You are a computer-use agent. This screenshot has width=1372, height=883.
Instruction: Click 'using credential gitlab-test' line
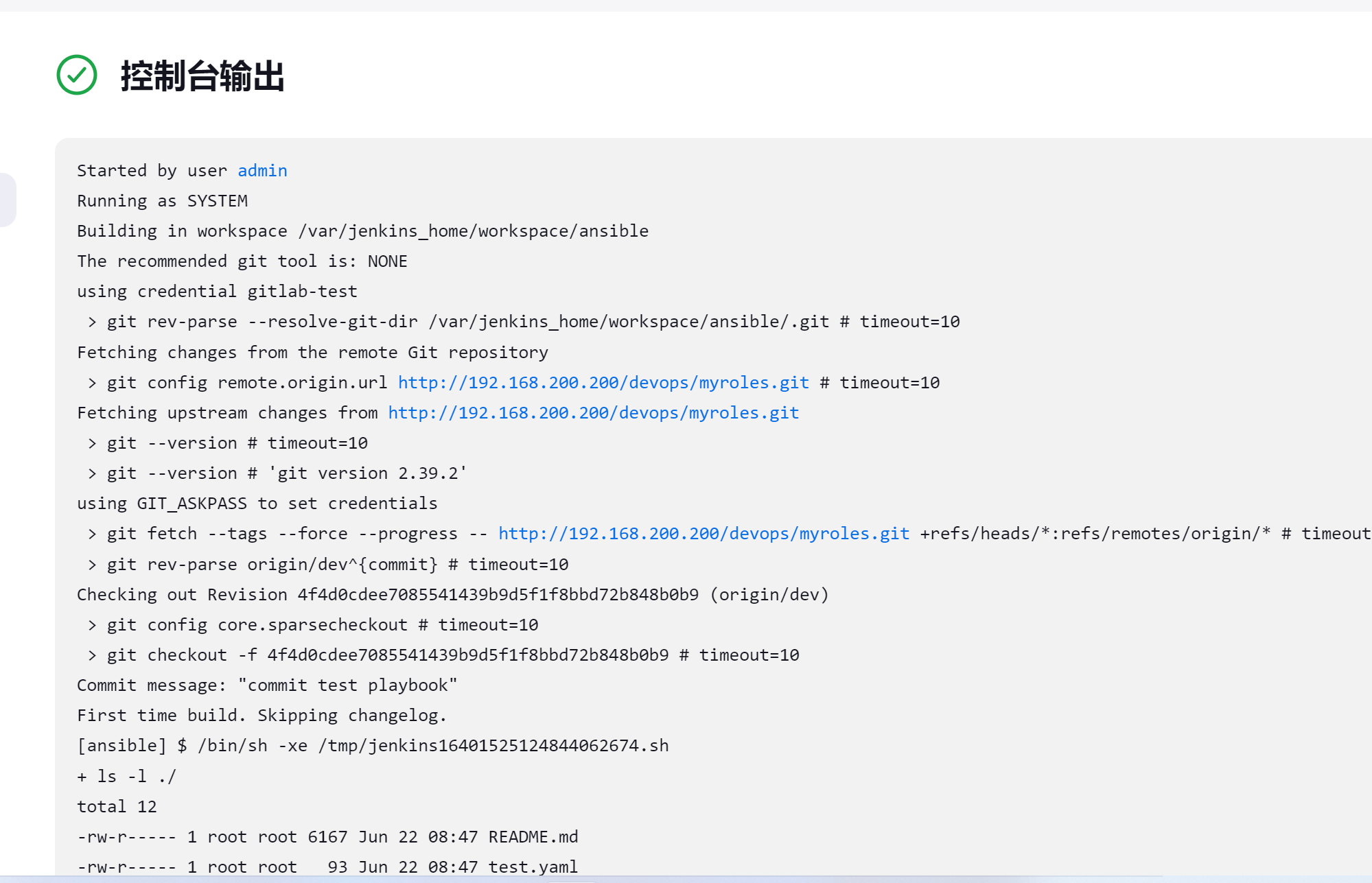click(x=217, y=291)
